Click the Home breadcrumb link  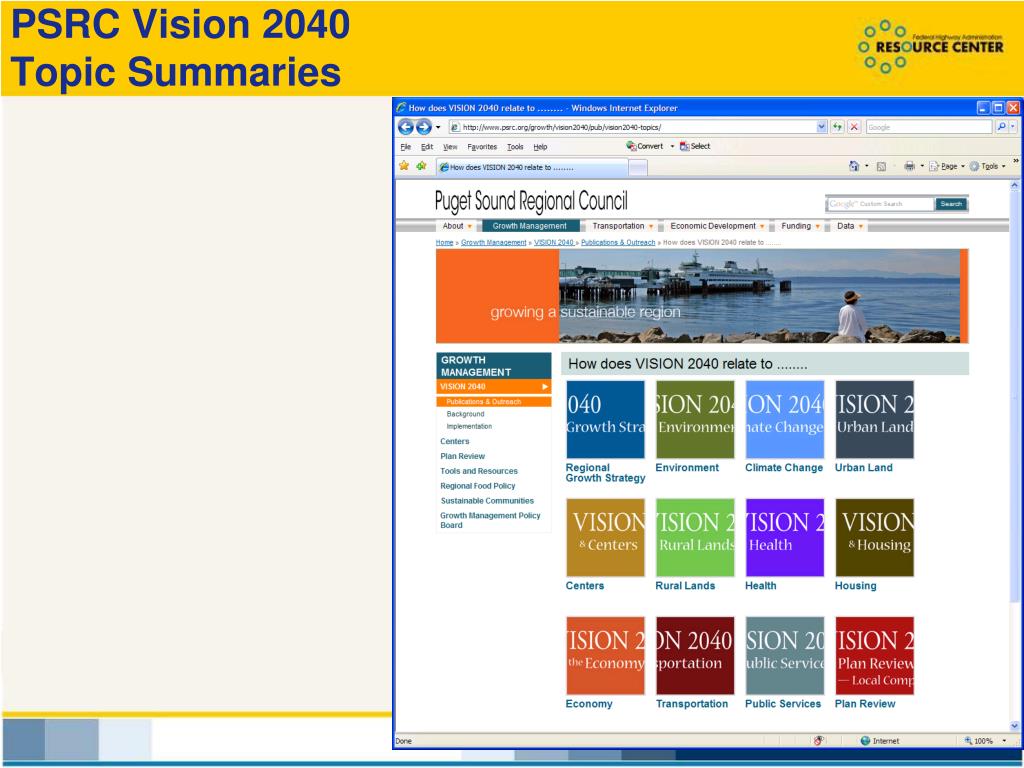click(444, 242)
